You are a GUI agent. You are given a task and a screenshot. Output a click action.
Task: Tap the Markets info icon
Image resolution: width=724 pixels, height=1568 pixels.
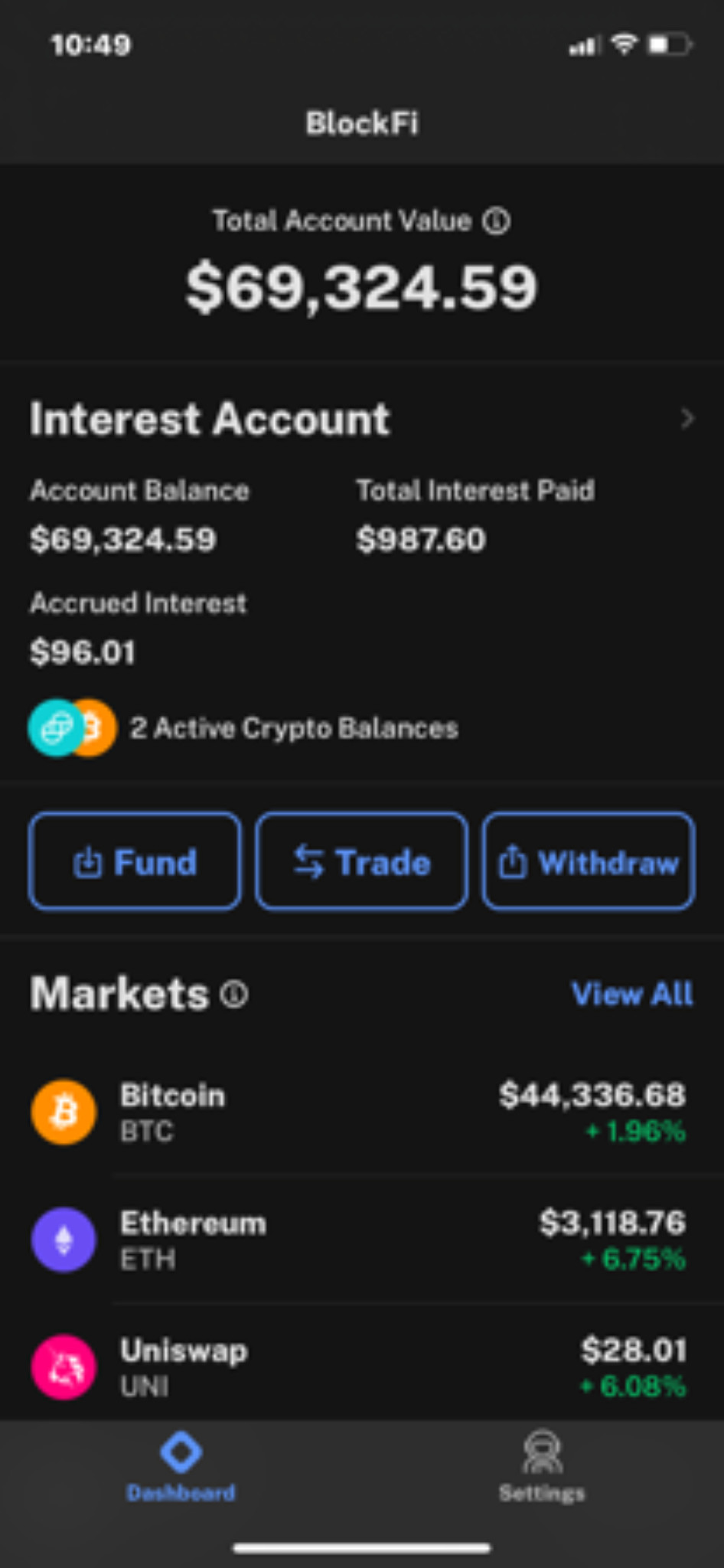tap(234, 994)
